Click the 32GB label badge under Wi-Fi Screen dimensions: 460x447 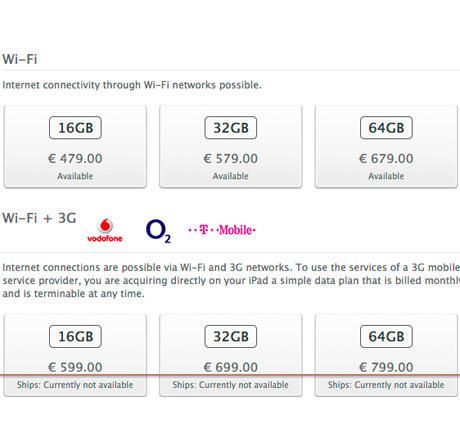pos(231,128)
